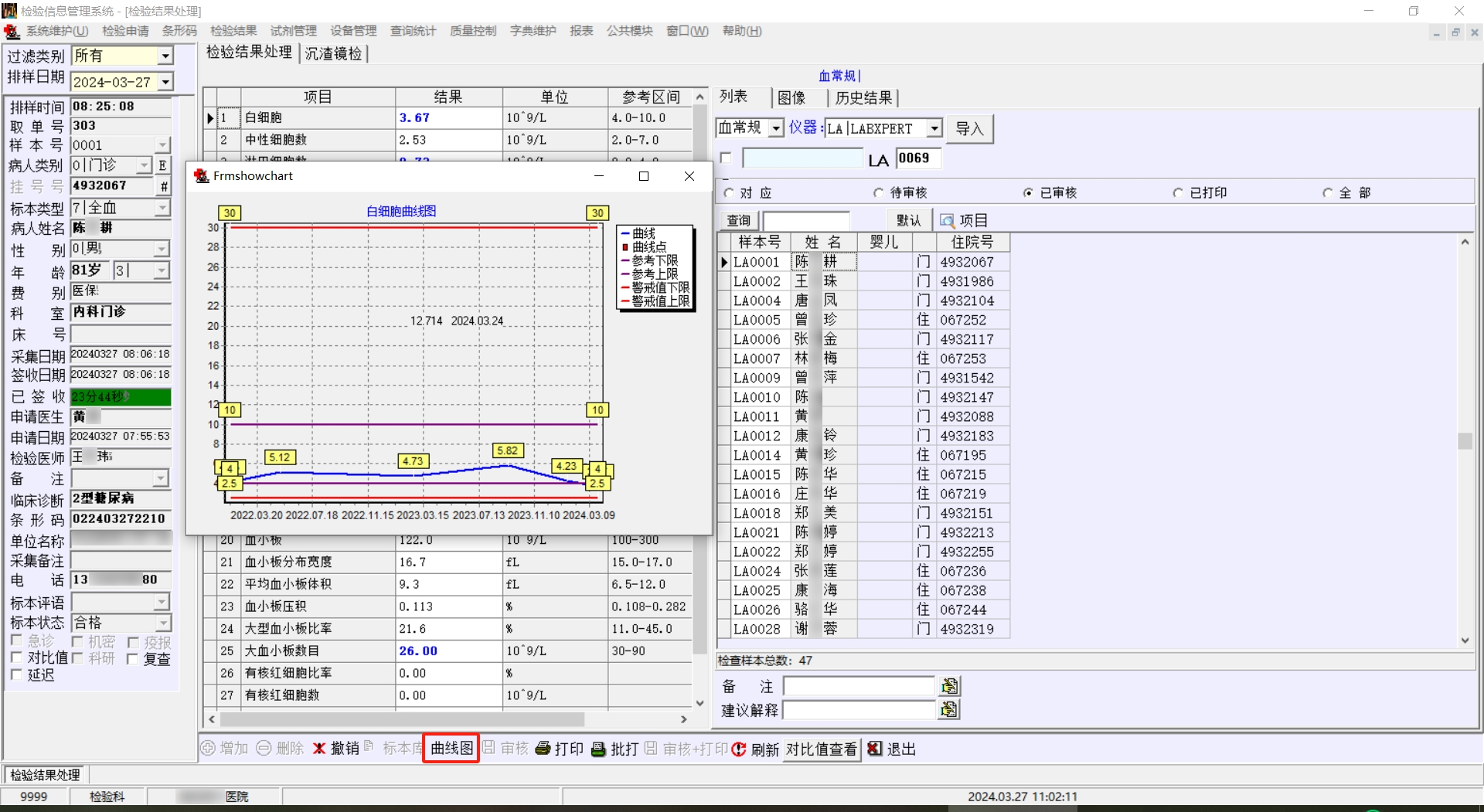The width and height of the screenshot is (1484, 812).
Task: Click the 导入 button
Action: point(969,128)
